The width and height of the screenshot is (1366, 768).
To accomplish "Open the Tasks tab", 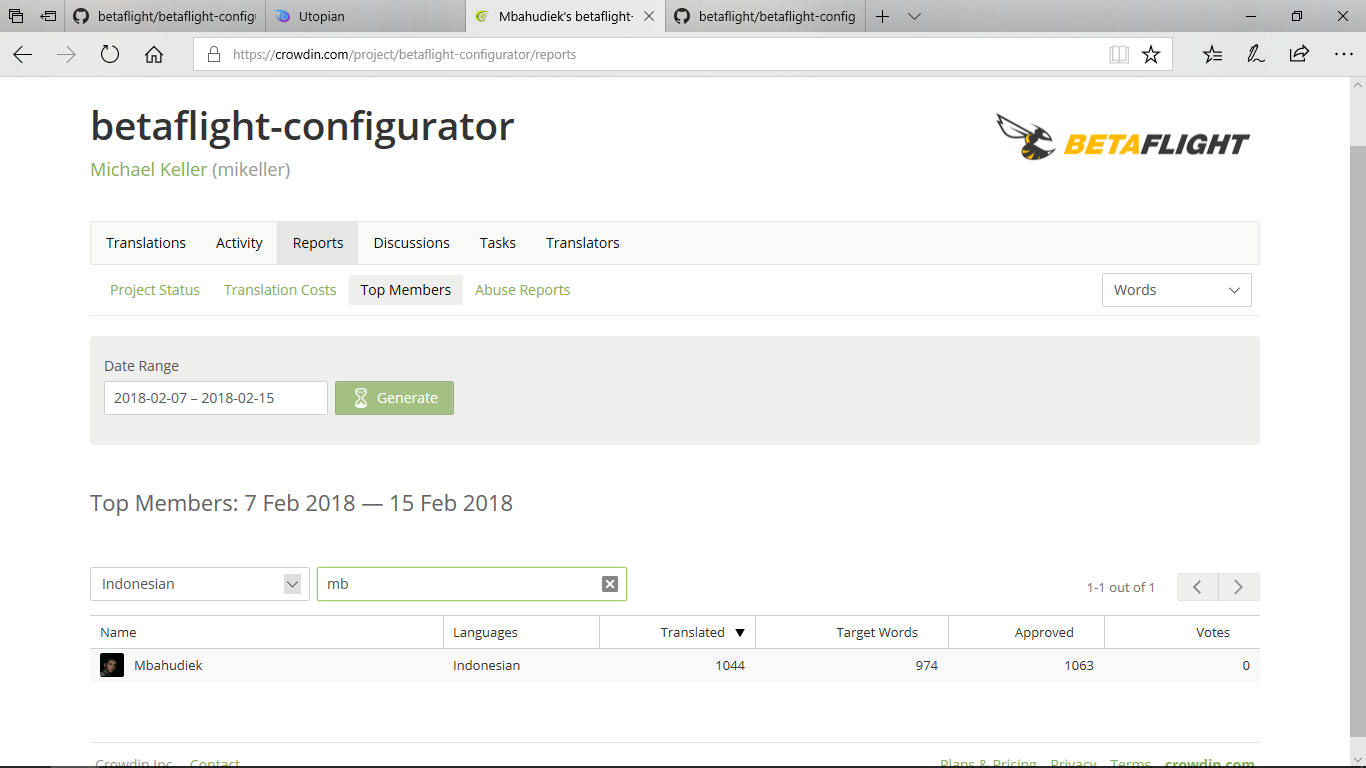I will pyautogui.click(x=498, y=243).
